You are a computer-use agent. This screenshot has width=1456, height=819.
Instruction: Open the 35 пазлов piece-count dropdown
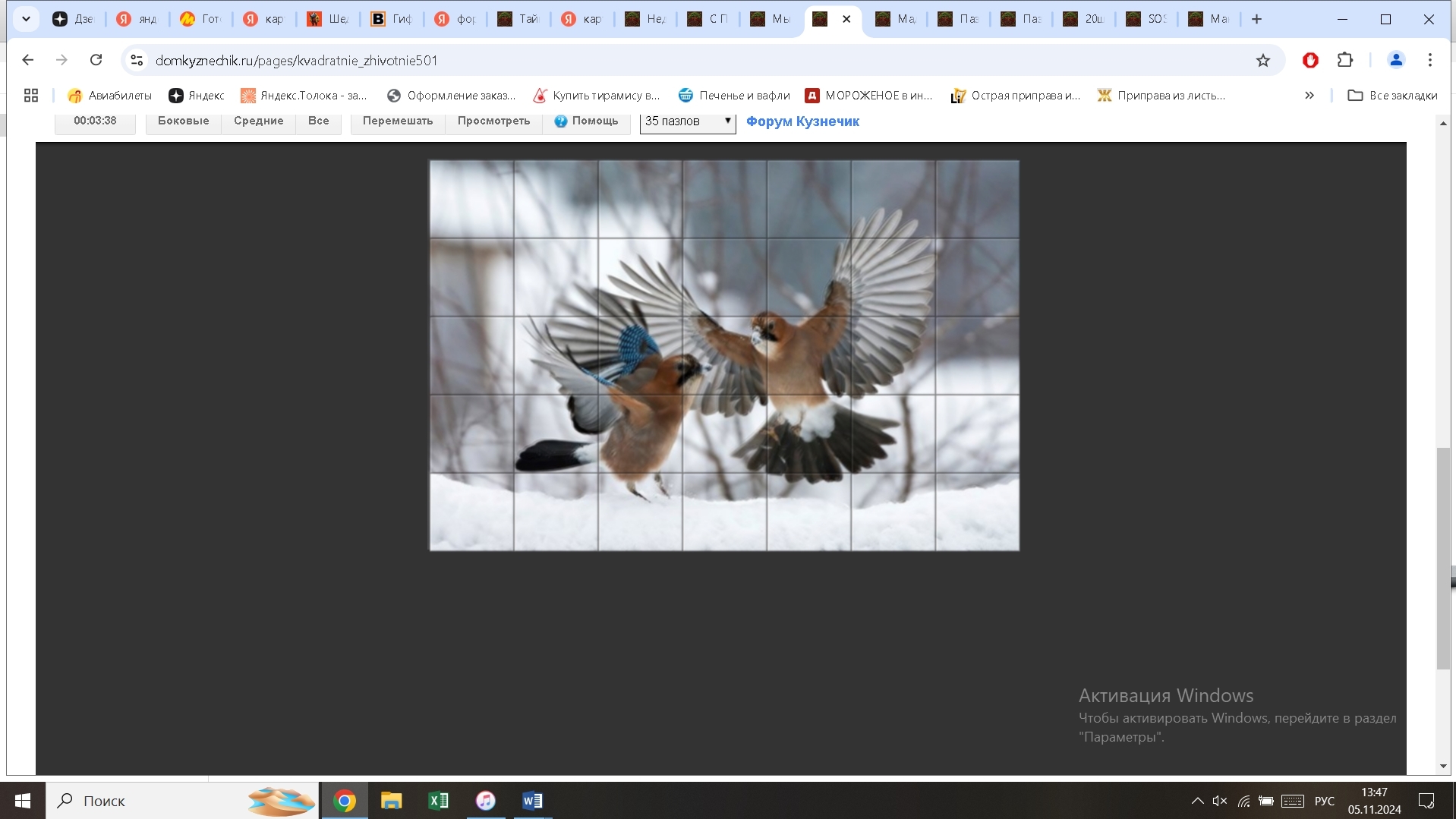[688, 121]
